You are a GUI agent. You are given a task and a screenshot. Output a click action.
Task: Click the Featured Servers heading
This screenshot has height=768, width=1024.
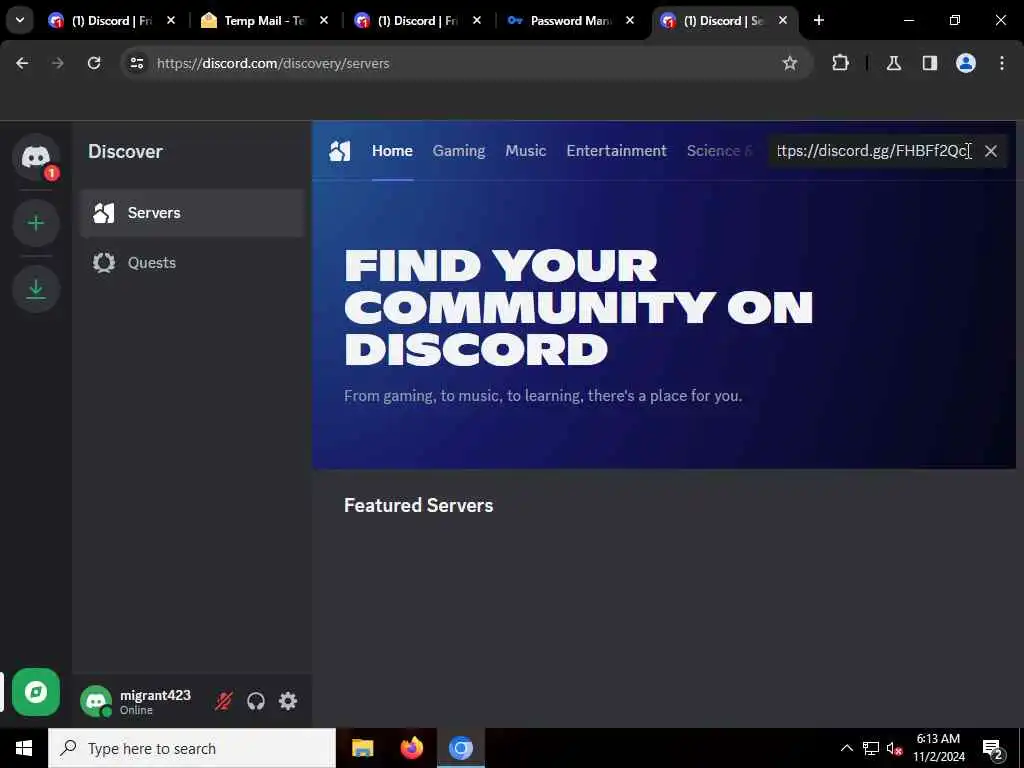[419, 505]
